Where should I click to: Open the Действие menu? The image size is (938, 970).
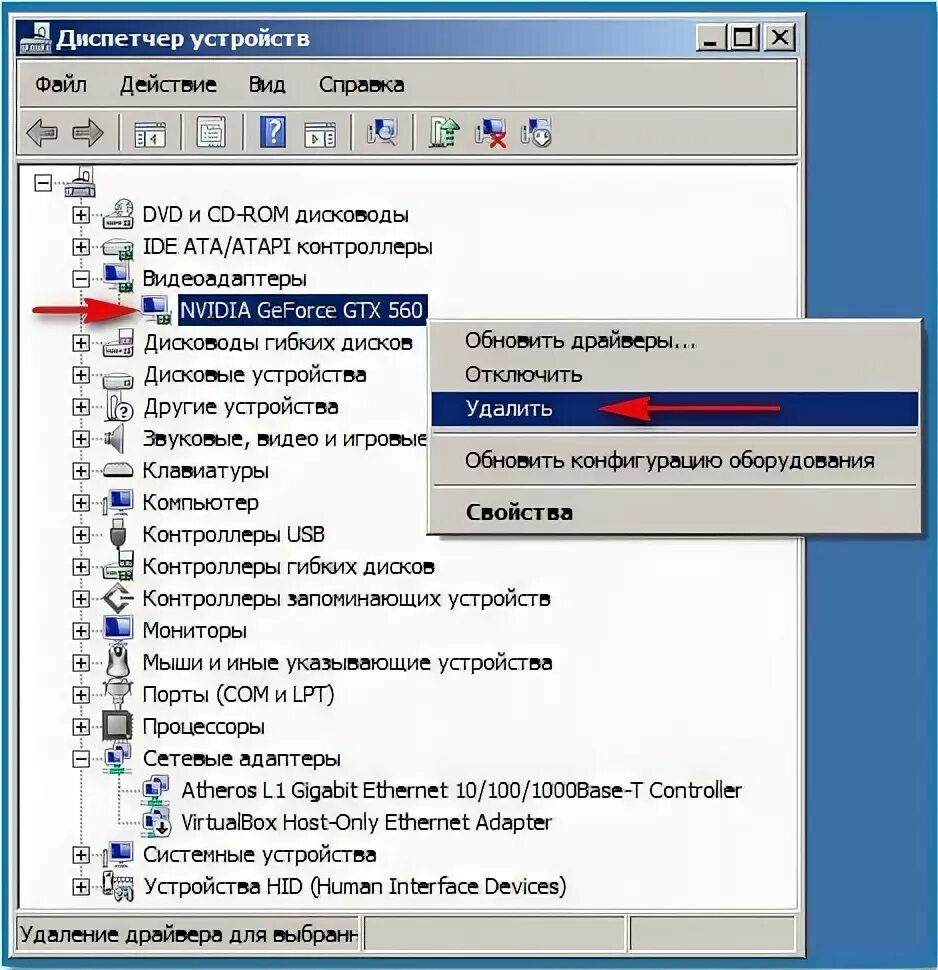click(x=168, y=84)
